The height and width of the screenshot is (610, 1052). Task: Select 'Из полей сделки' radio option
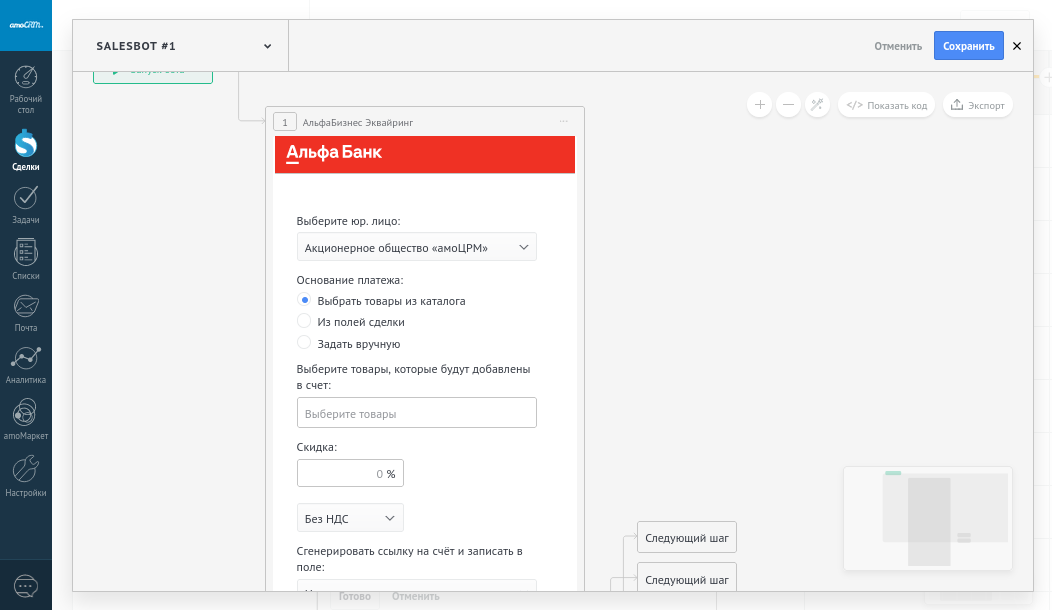(x=305, y=321)
